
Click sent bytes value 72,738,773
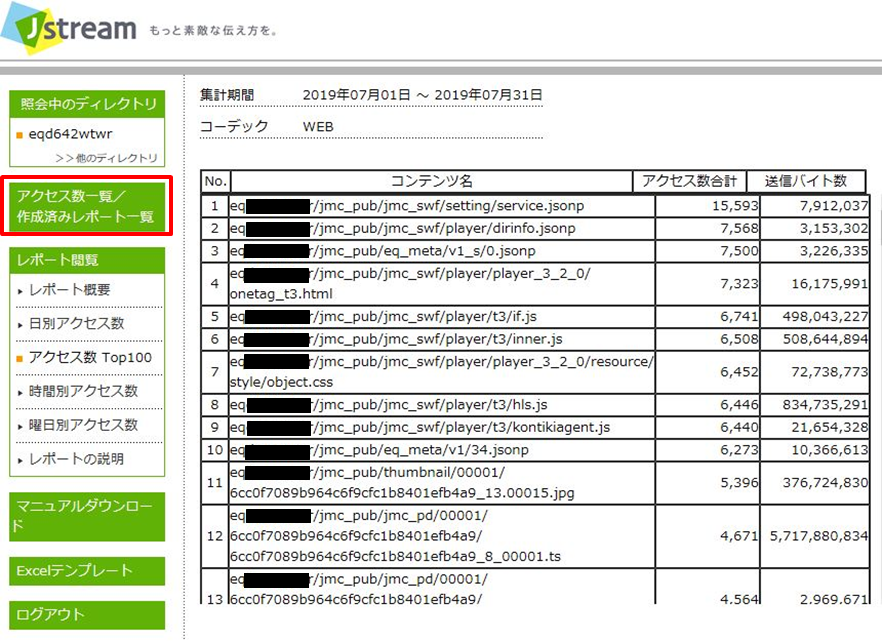(x=830, y=372)
